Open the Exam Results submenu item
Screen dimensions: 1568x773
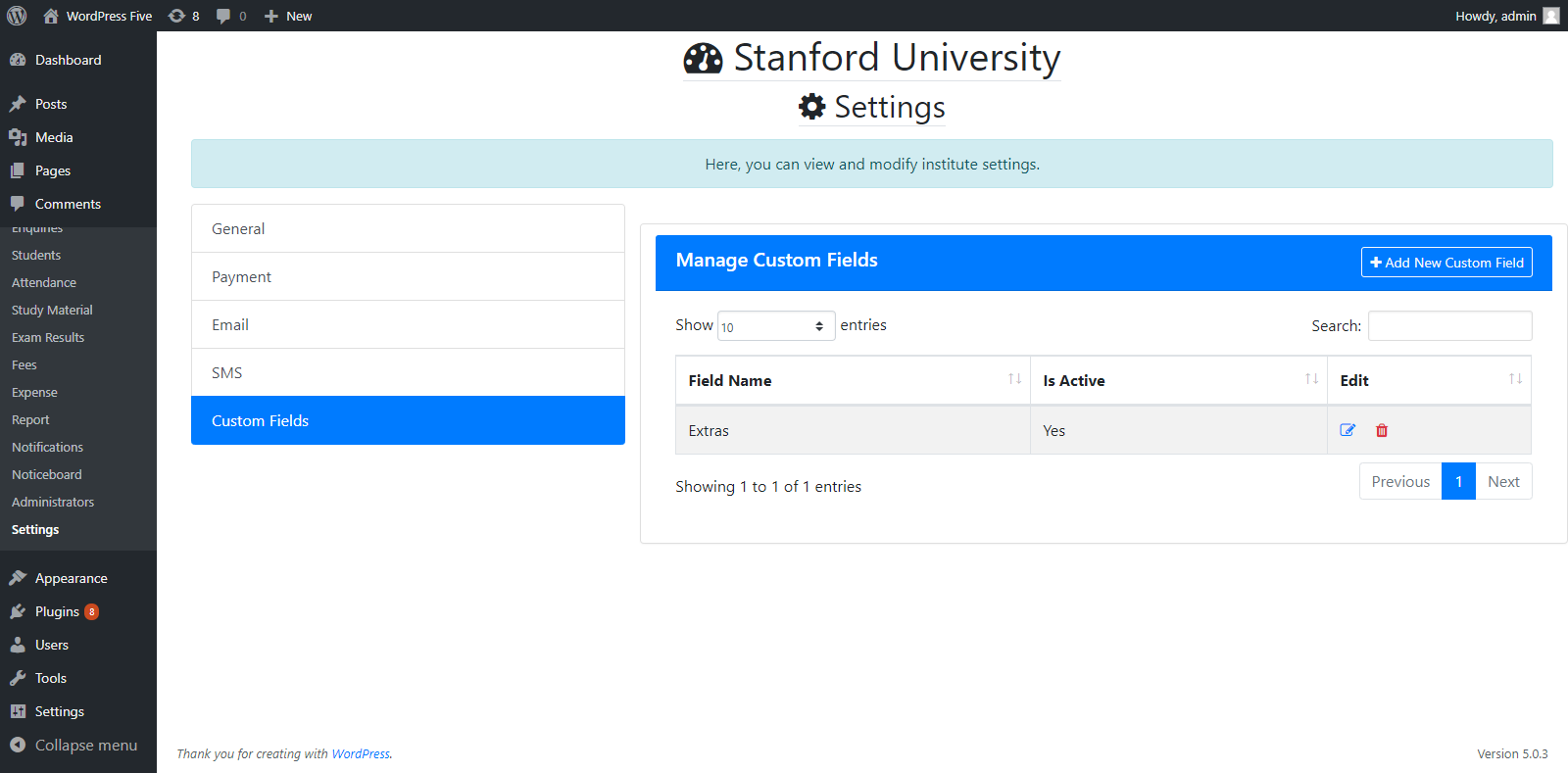48,337
